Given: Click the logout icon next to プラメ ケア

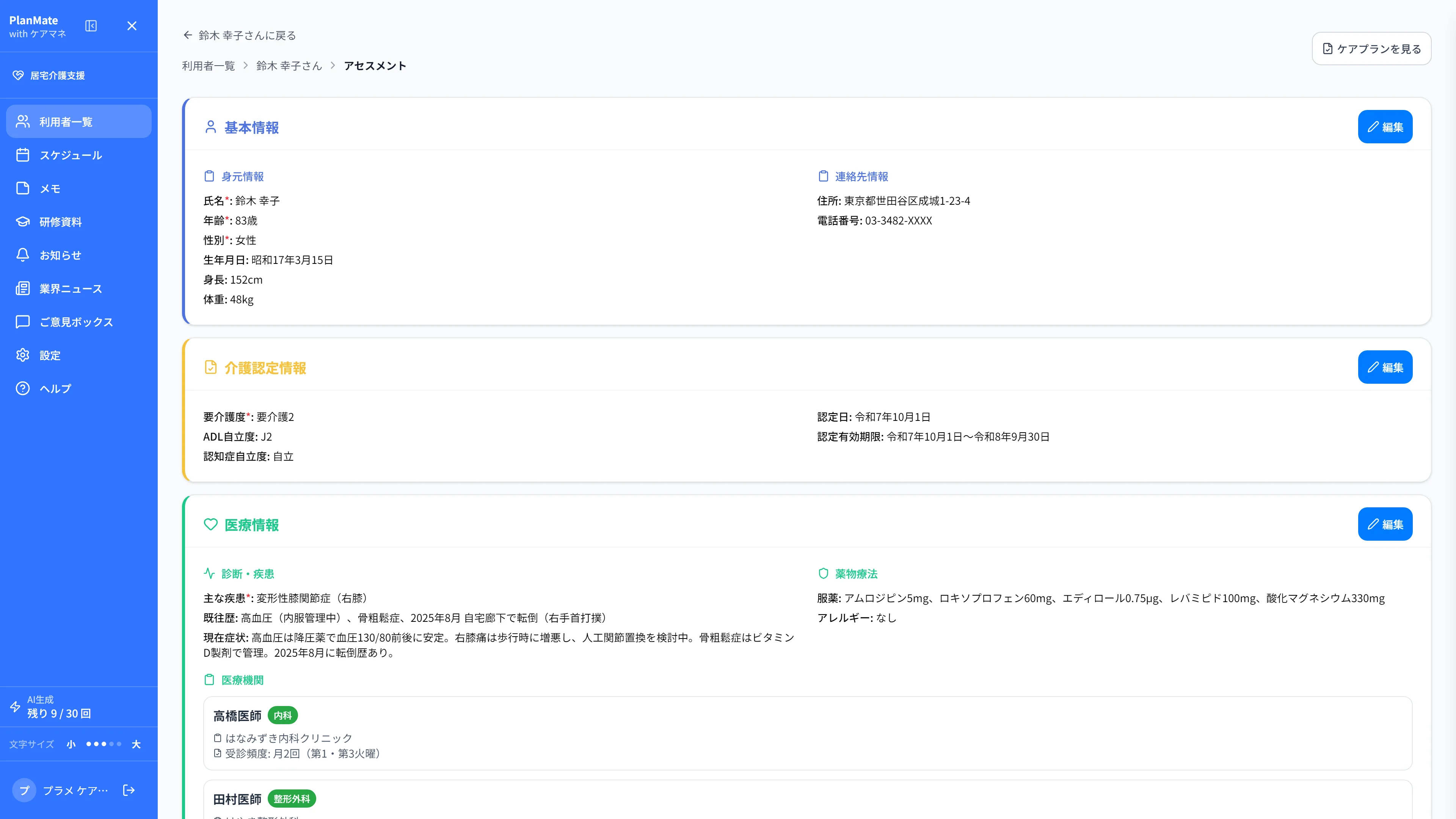Looking at the screenshot, I should click(129, 790).
